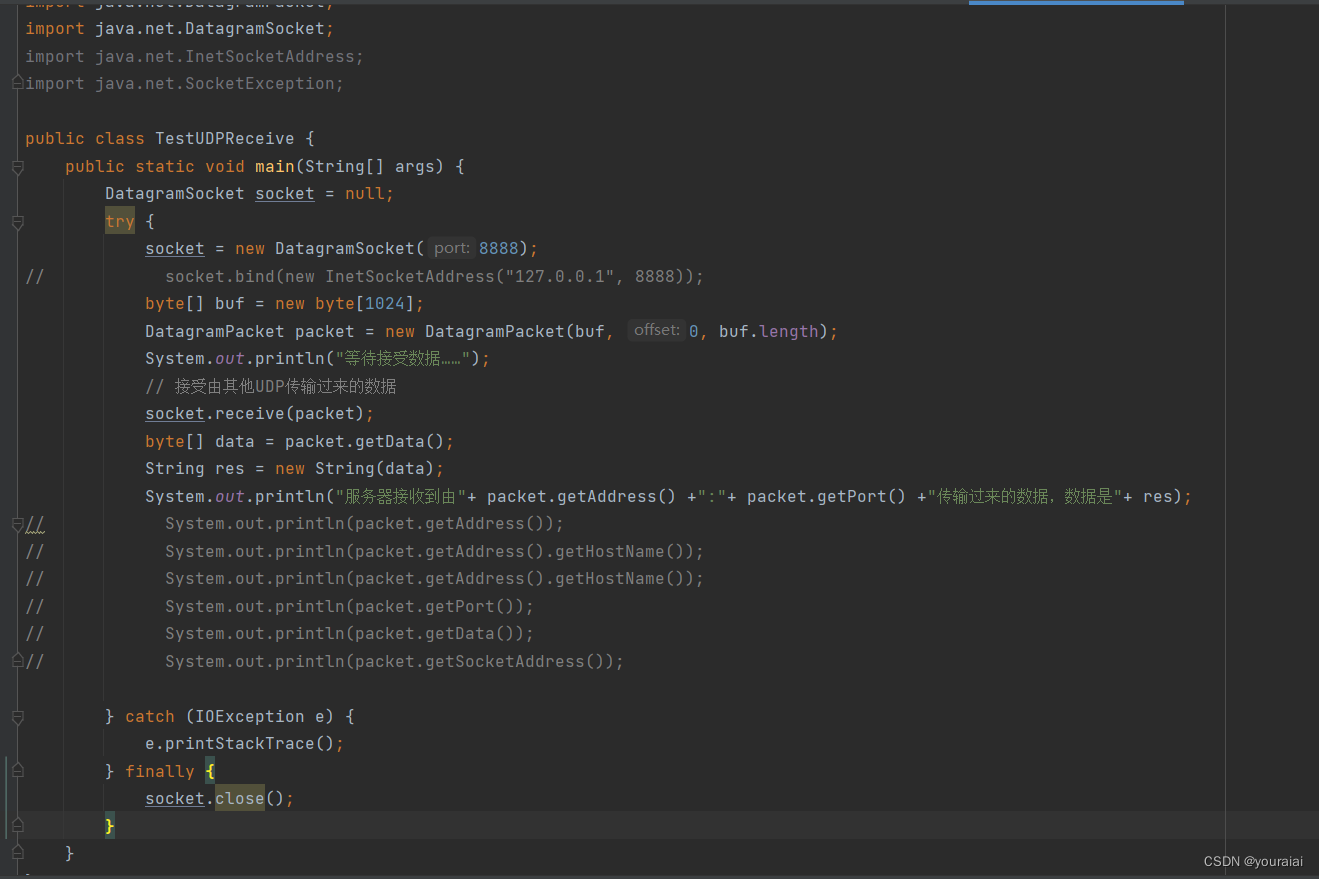Click 'buf.length' in the DatagramPacket constructor
This screenshot has width=1319, height=879.
click(769, 331)
